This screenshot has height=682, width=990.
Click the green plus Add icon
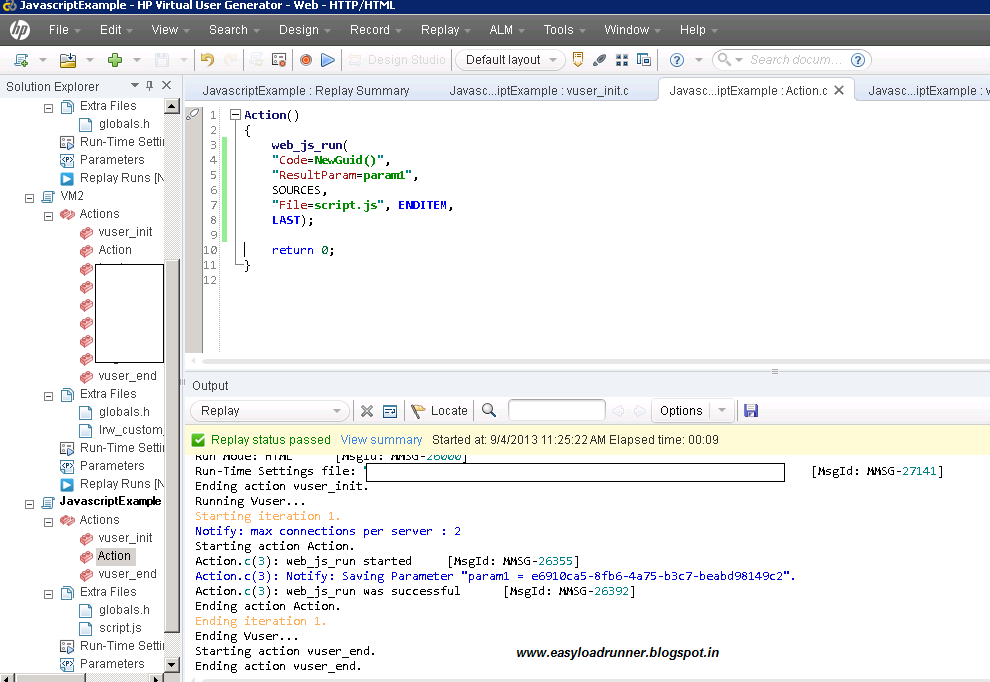click(115, 60)
